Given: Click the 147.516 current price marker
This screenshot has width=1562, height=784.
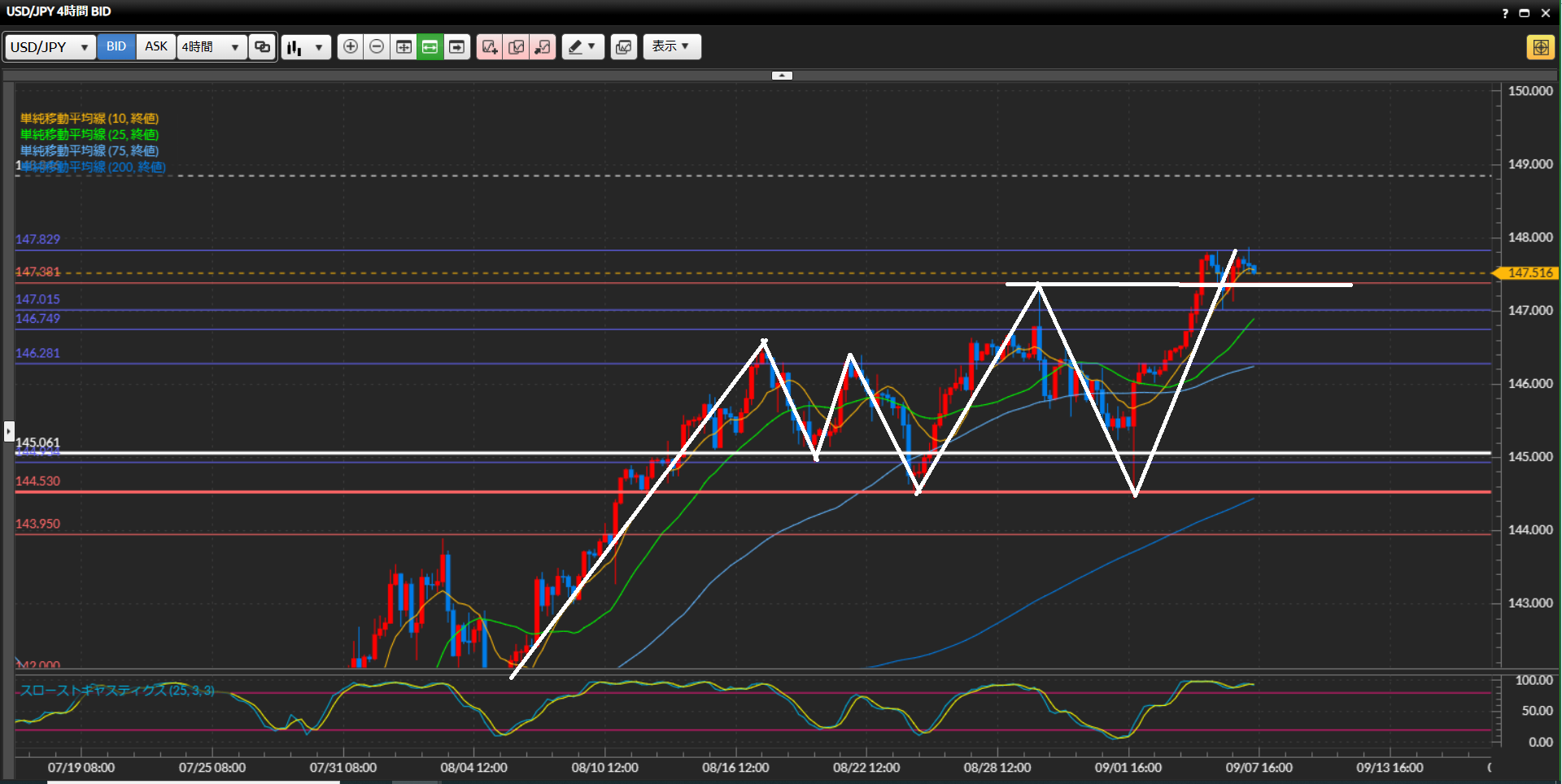Looking at the screenshot, I should [x=1529, y=273].
